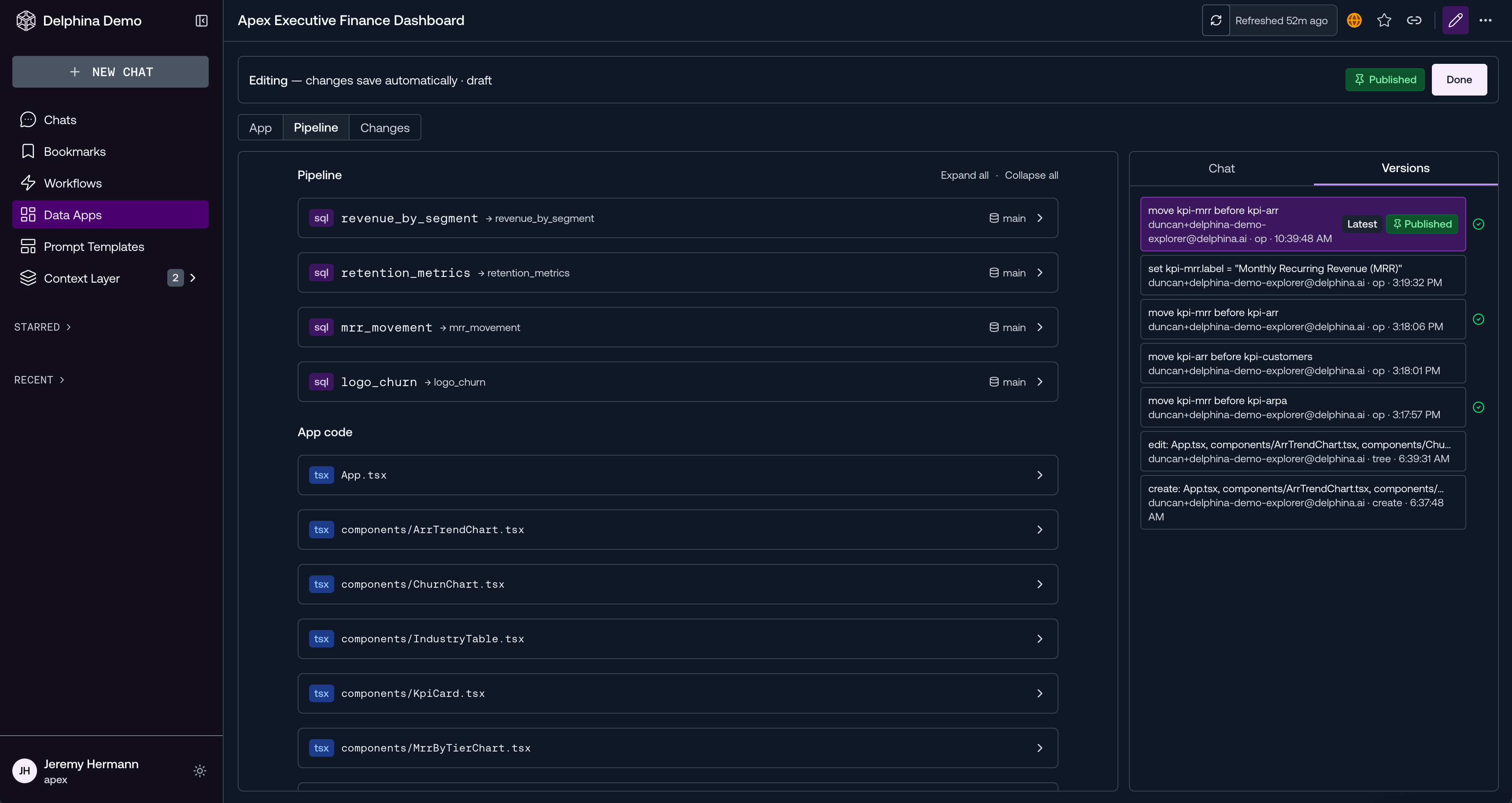Expand logo_churn row chevron
The height and width of the screenshot is (803, 1512).
(x=1040, y=382)
